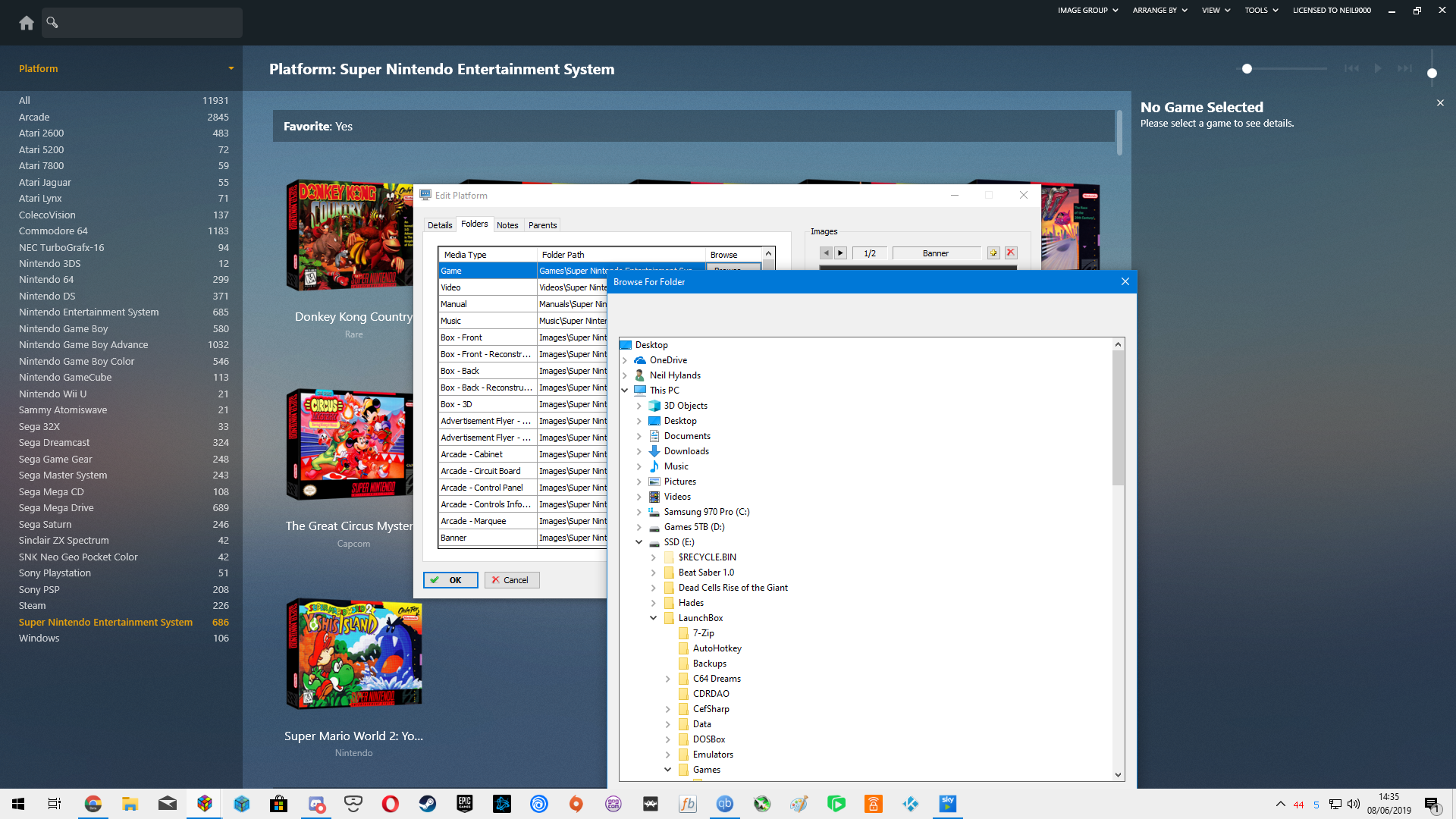Expand the Documents folder node
Image resolution: width=1456 pixels, height=819 pixels.
pyautogui.click(x=639, y=436)
